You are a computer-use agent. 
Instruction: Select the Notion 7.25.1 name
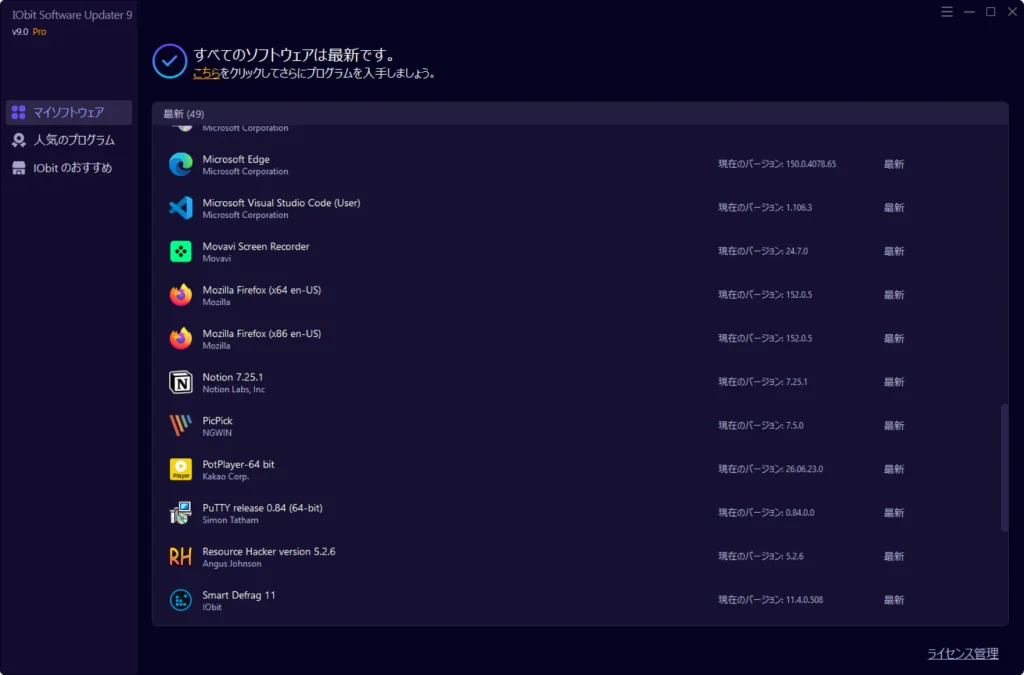point(232,377)
